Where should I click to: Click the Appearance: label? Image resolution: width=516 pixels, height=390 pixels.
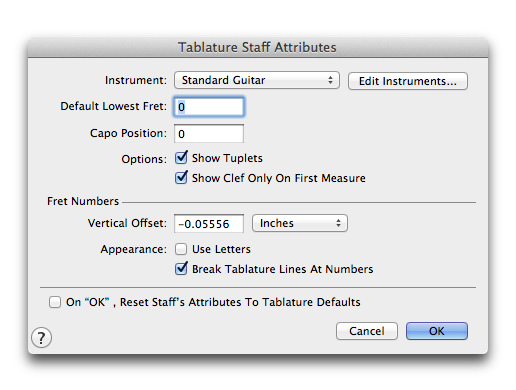tap(134, 249)
